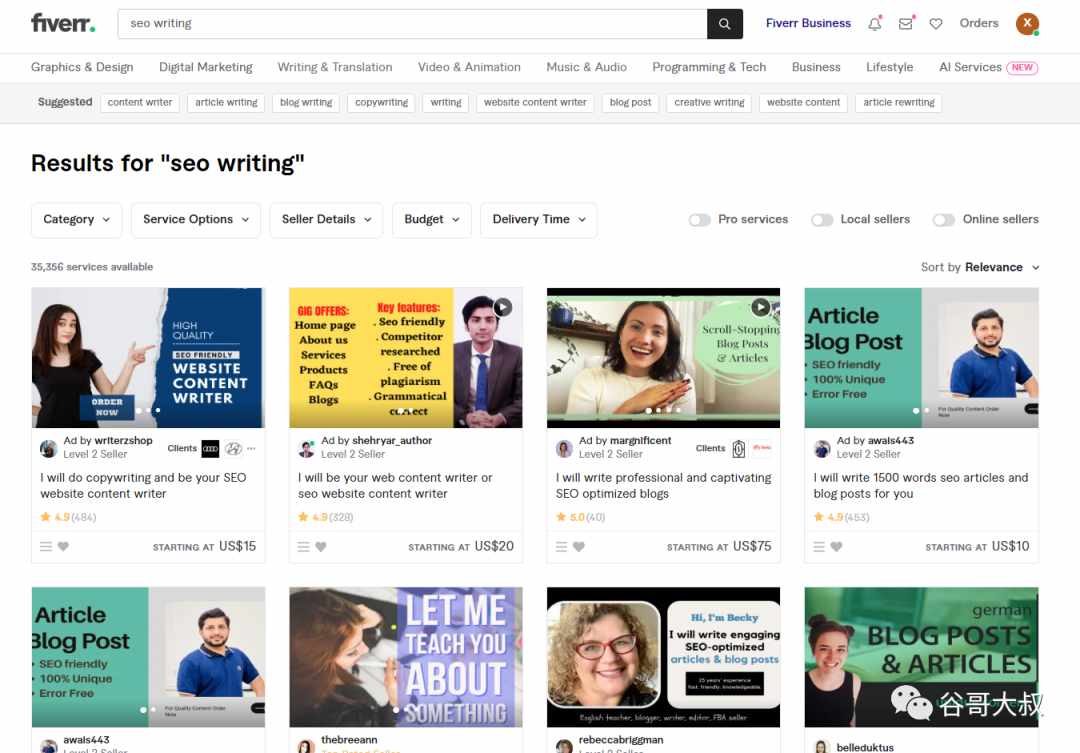Select 'writing' suggestion tag

(446, 103)
